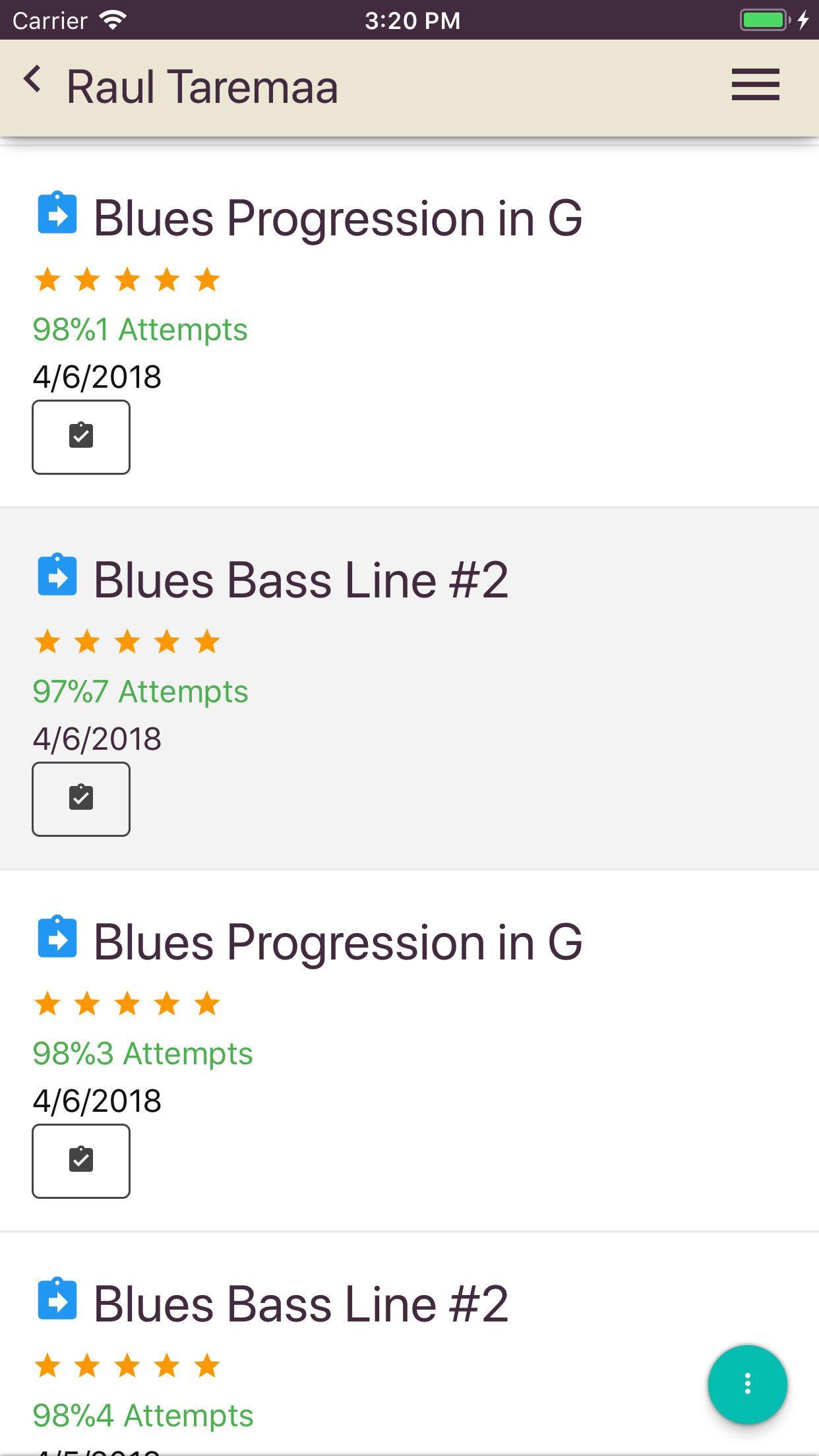Screen dimensions: 819x1456
Task: Click the 98% 3 Attempts score text
Action: click(x=143, y=1053)
